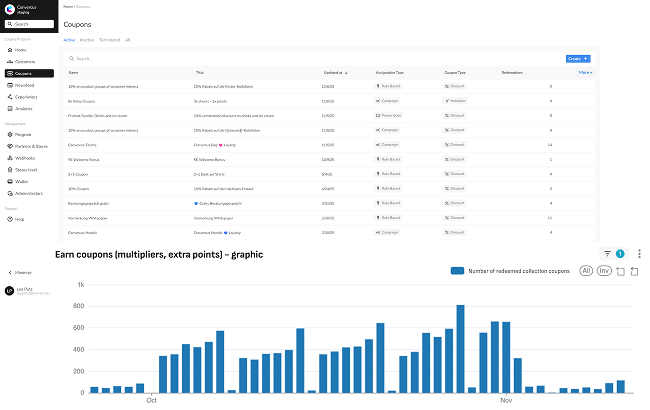The height and width of the screenshot is (410, 650).
Task: Switch to the Active coupons tab
Action: coord(69,40)
